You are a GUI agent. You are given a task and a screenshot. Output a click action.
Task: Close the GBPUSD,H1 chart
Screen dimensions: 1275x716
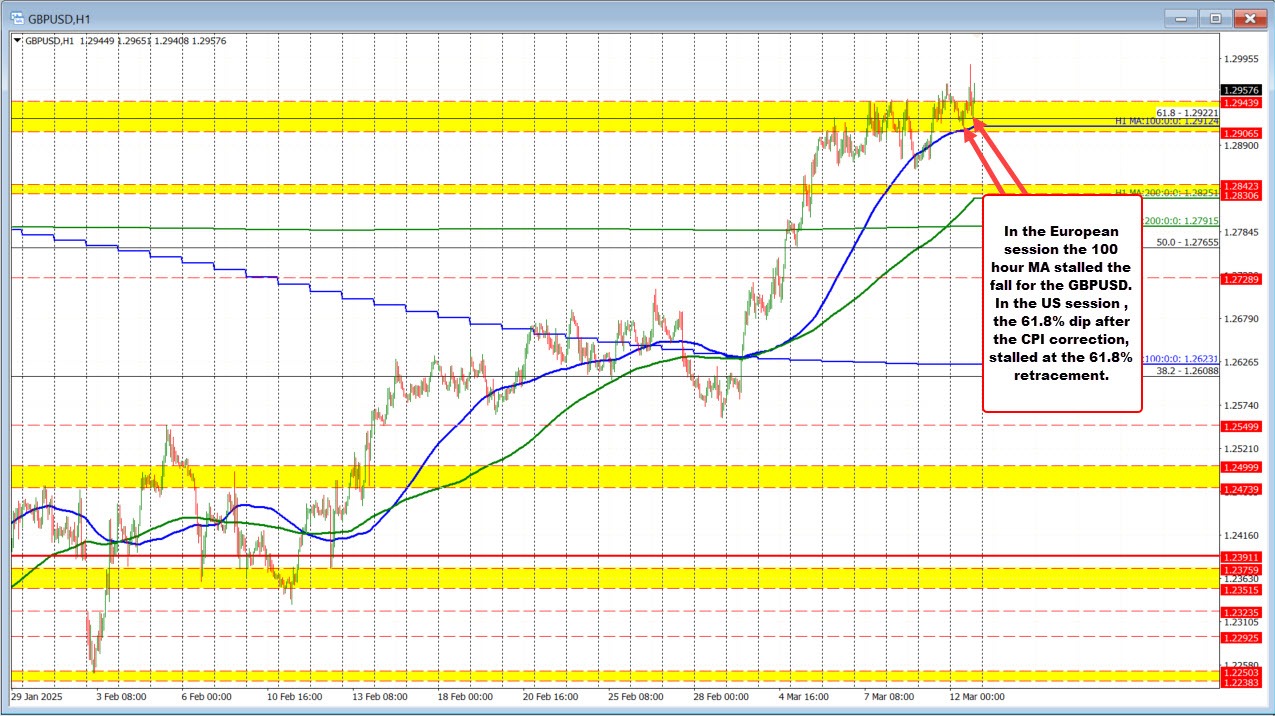point(1249,17)
